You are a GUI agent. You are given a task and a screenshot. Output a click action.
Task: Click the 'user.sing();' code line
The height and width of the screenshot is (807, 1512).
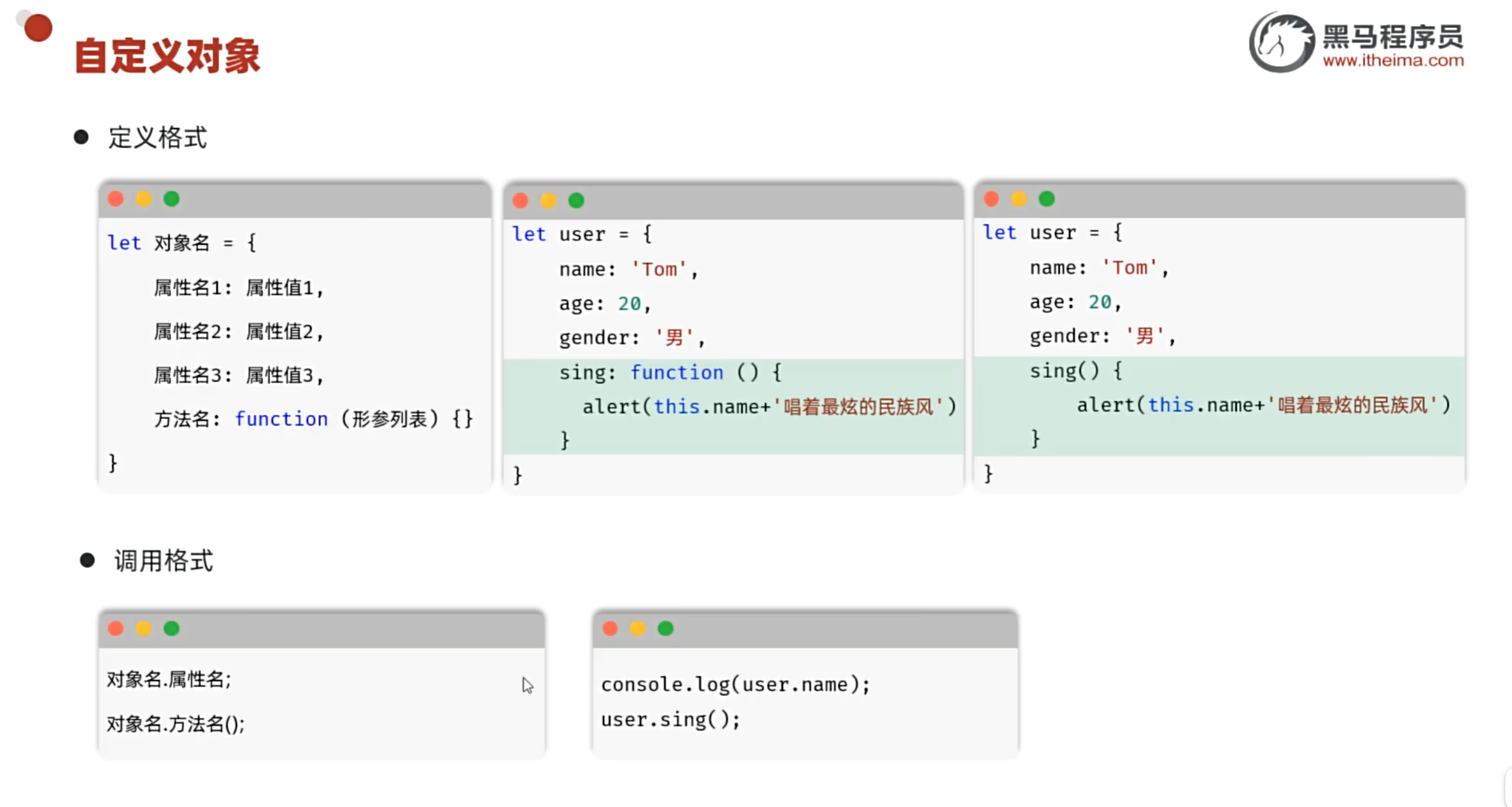point(670,719)
